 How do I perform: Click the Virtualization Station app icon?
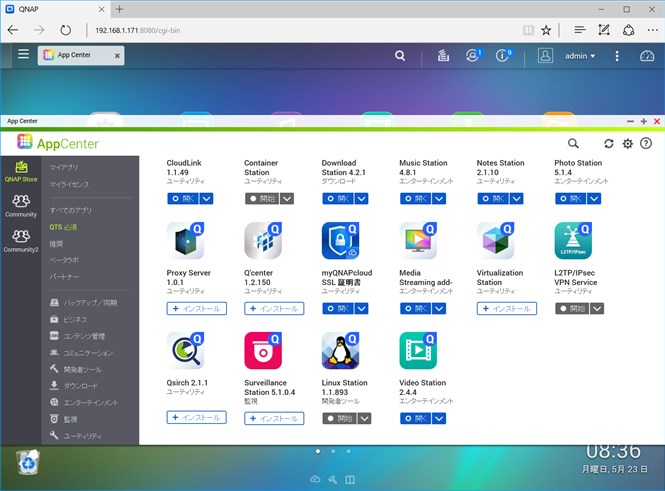point(496,240)
